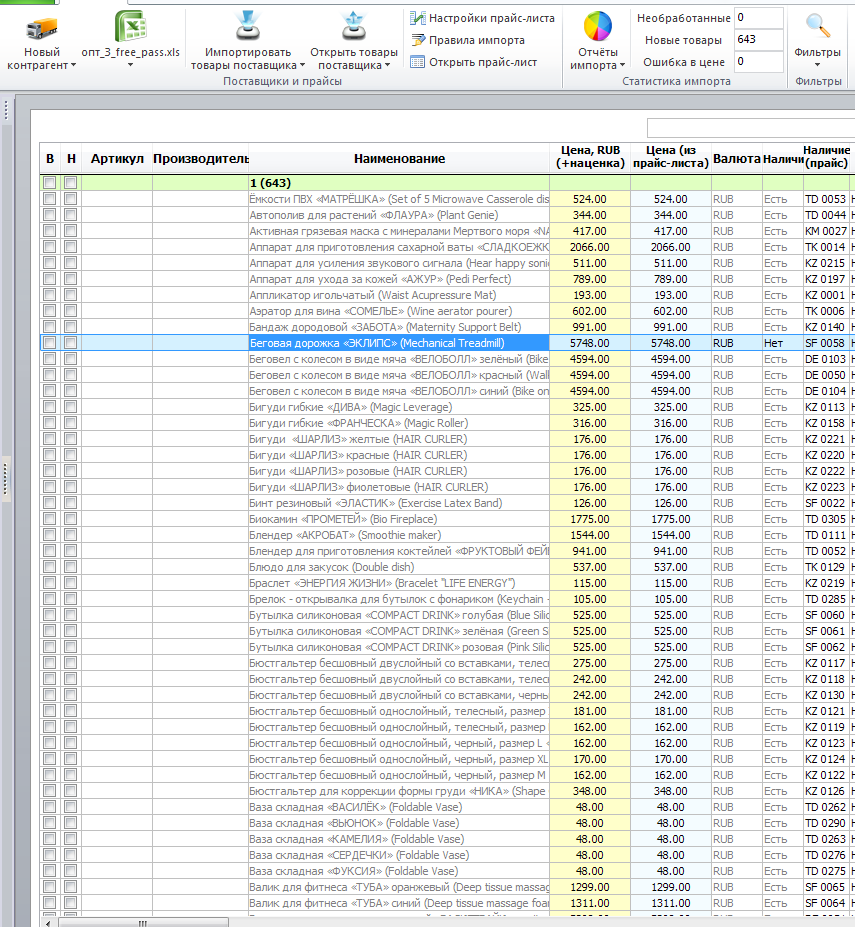Select Бинт резиновый «ЭЛАСТИК» row
This screenshot has width=855, height=927.
click(x=447, y=503)
